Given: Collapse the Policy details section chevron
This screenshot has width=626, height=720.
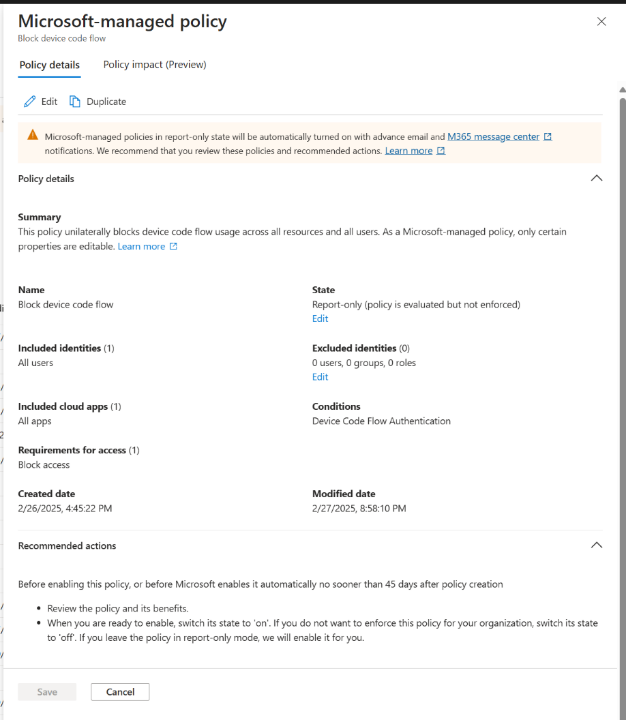Looking at the screenshot, I should [x=596, y=178].
